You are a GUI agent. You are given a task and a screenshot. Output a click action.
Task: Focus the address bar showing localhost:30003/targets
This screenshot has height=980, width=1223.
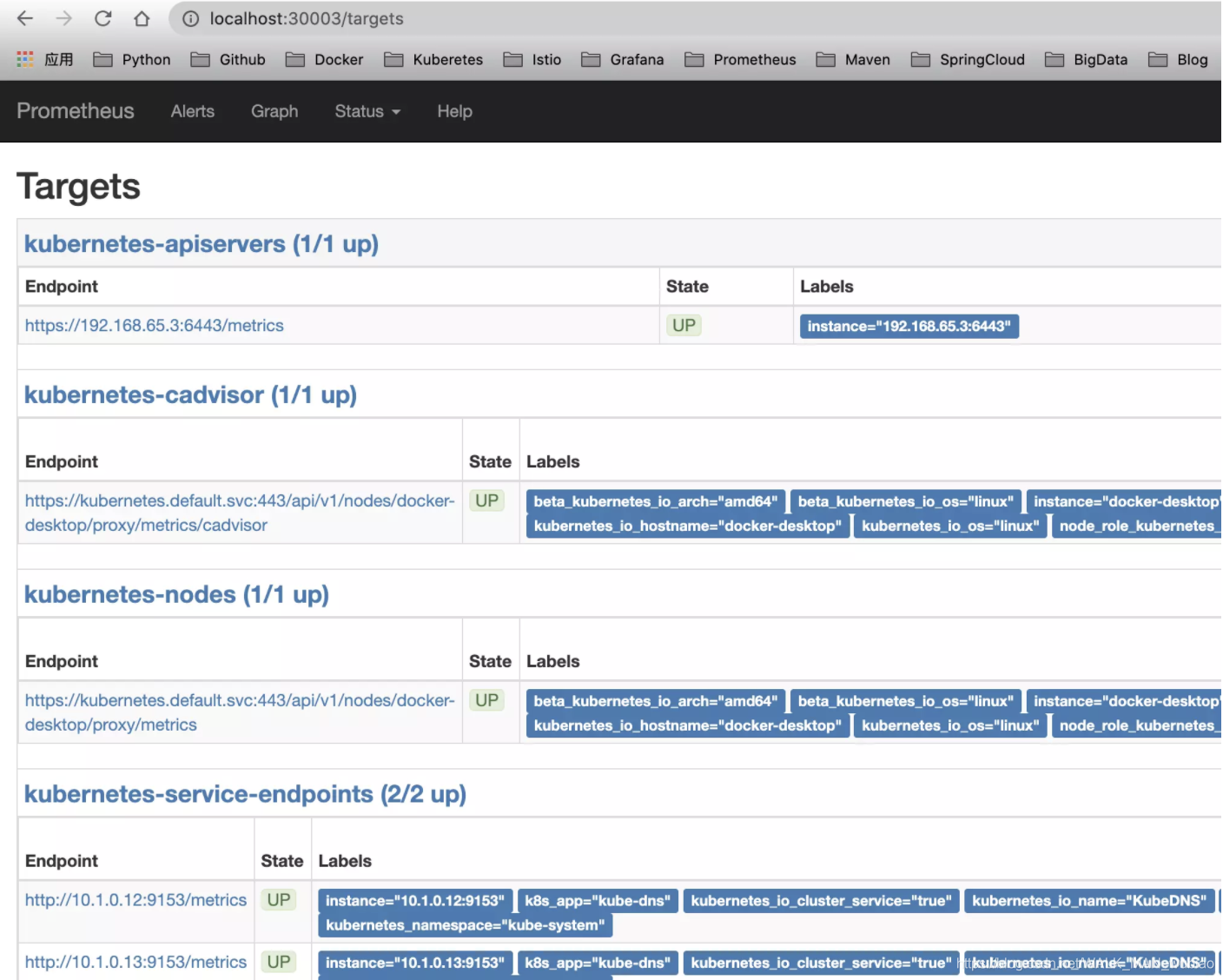point(695,18)
